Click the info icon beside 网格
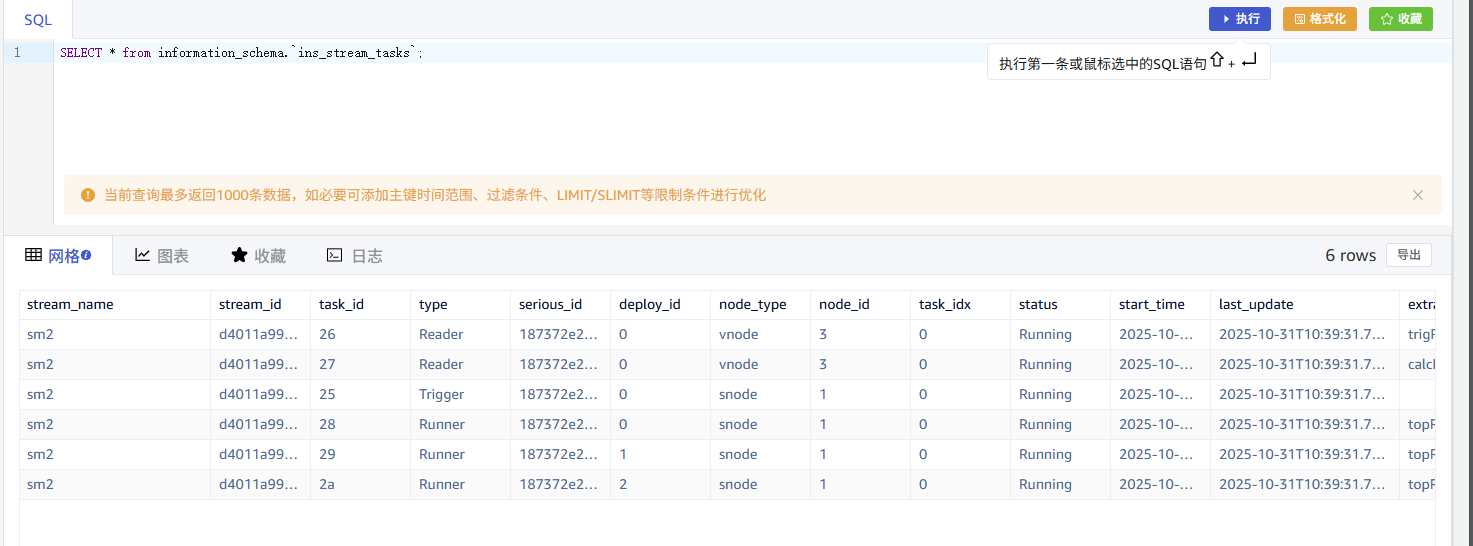Image resolution: width=1473 pixels, height=546 pixels. (x=86, y=255)
